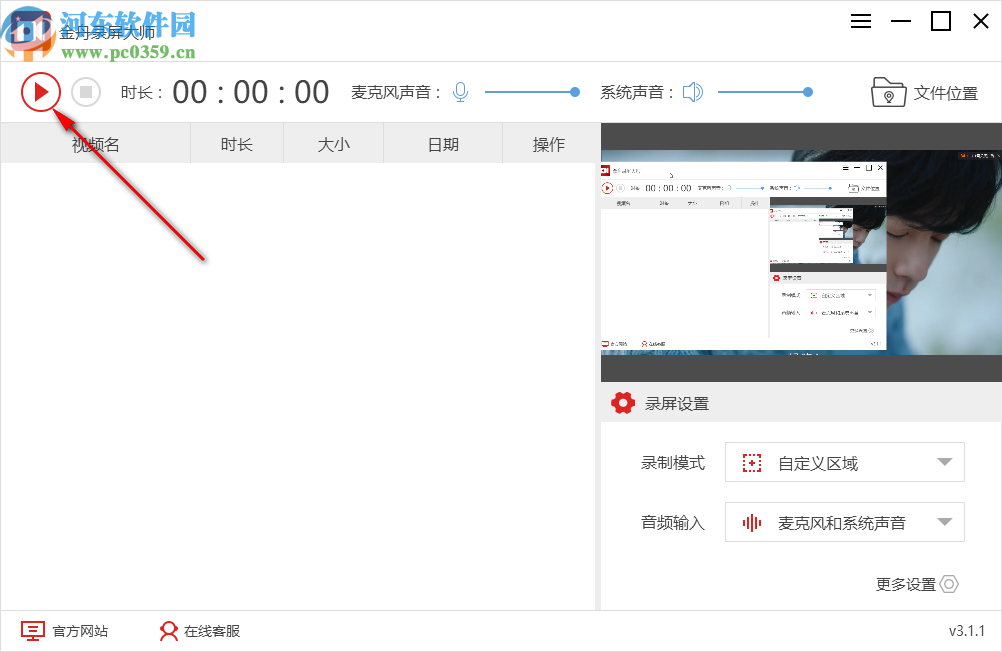The height and width of the screenshot is (652, 1002).
Task: Click the 视频名 column header
Action: 95,143
